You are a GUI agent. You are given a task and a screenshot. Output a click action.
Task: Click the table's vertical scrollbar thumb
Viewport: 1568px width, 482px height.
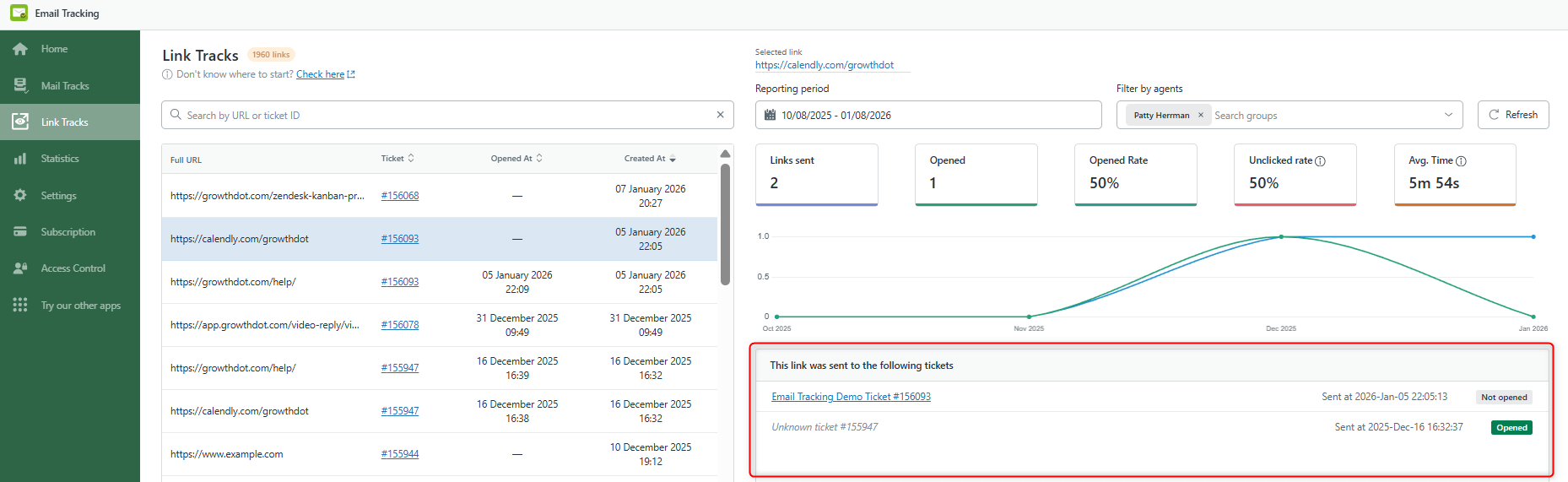(x=725, y=224)
